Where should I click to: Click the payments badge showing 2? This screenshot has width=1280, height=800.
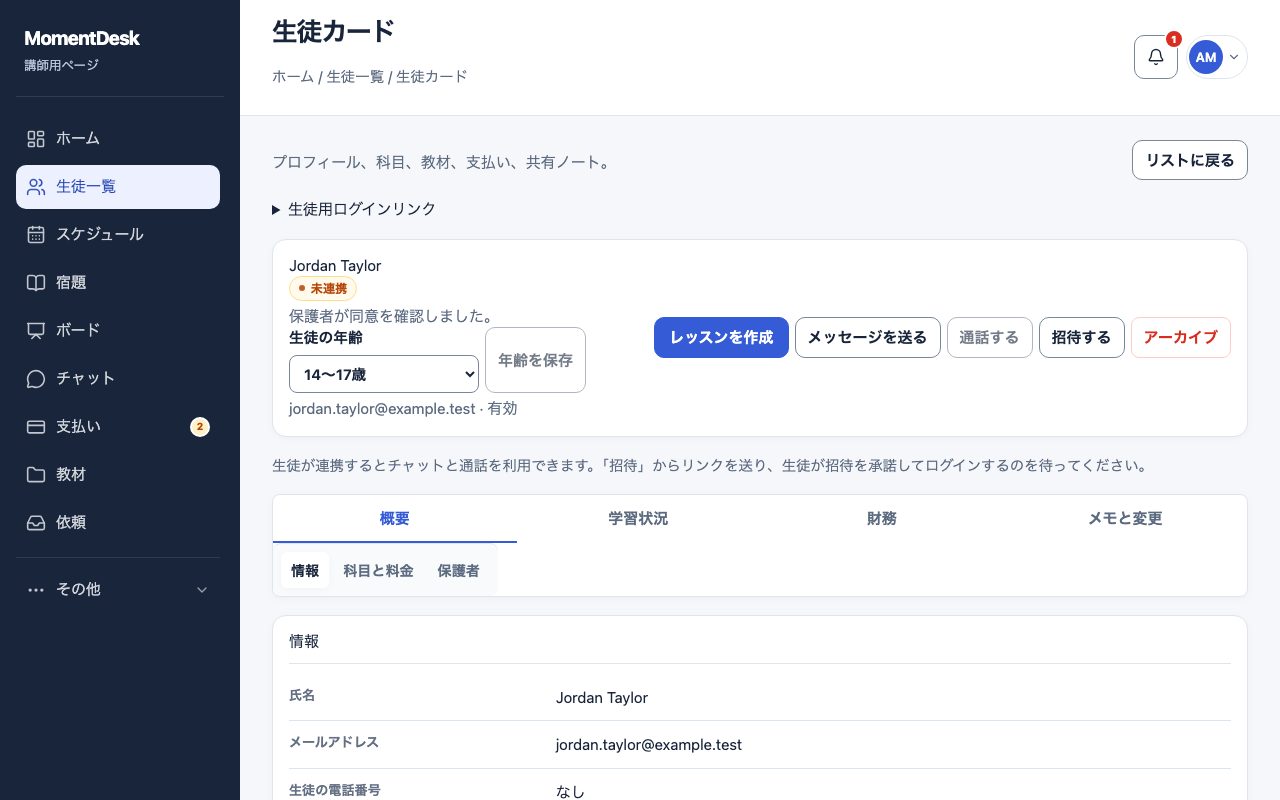point(200,427)
